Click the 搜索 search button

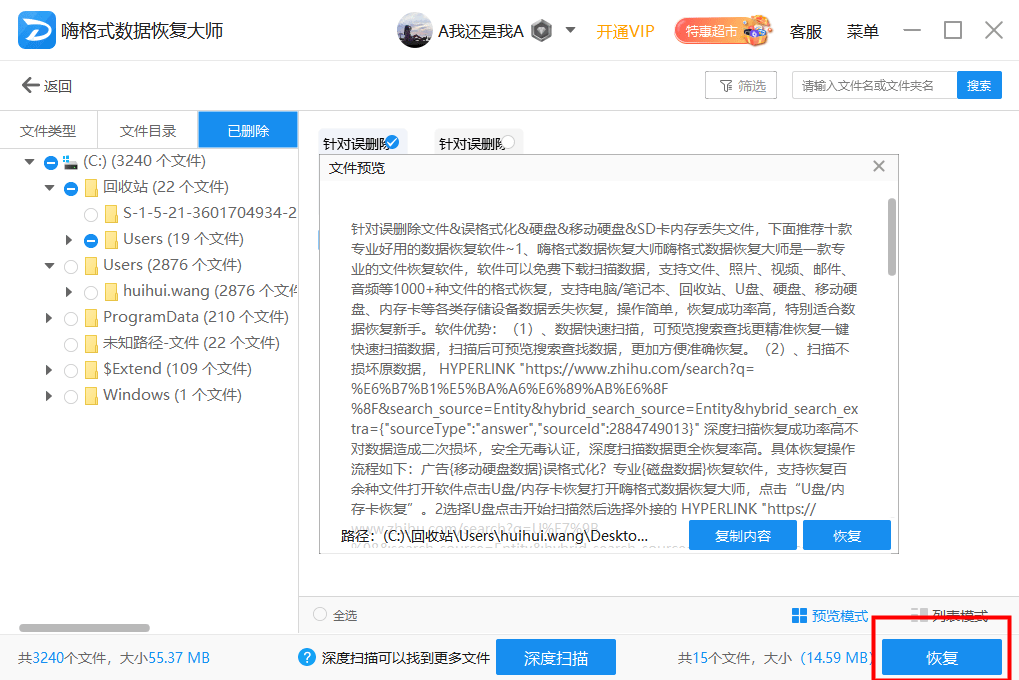point(979,86)
